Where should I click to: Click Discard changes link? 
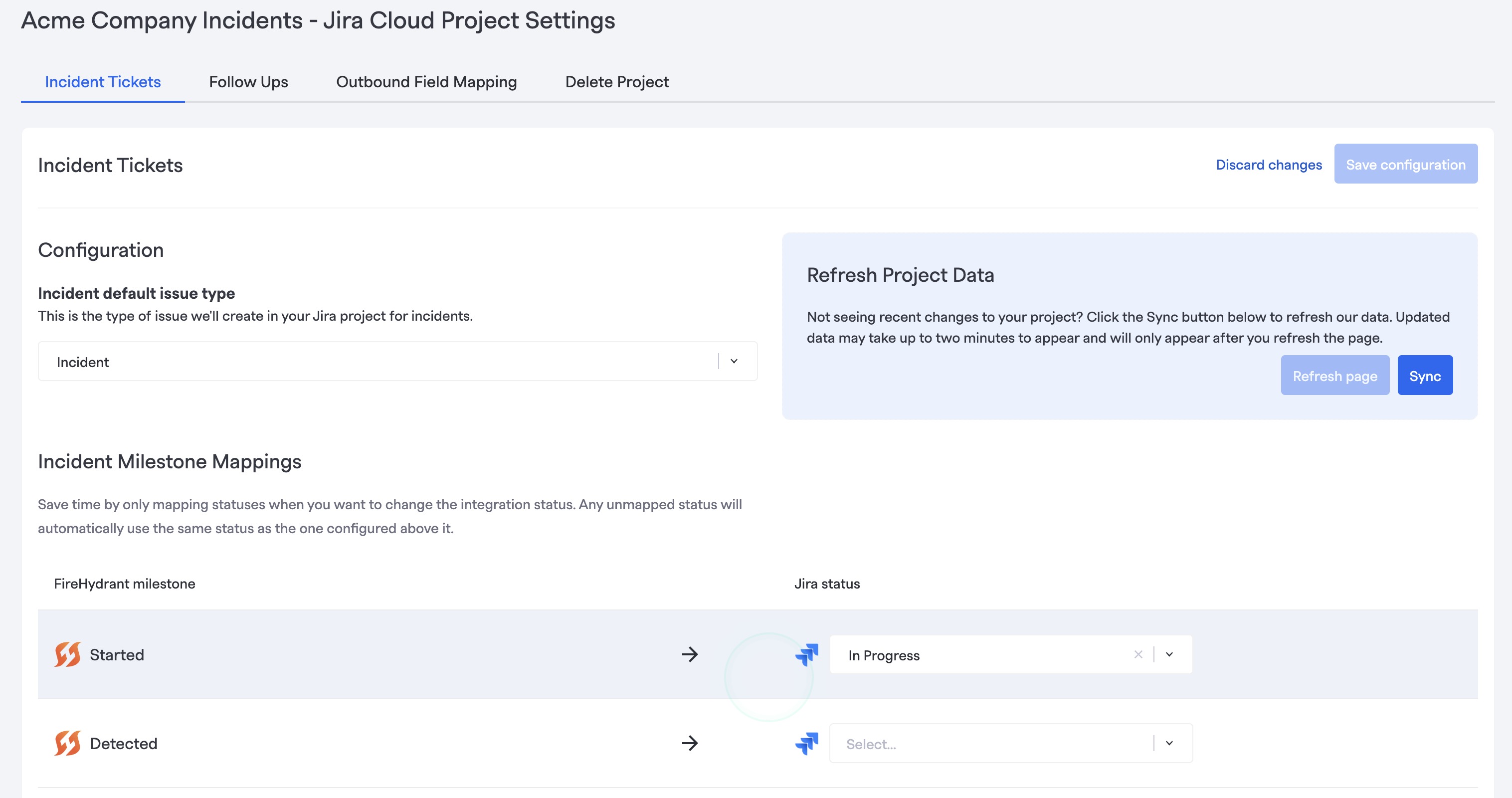click(1269, 165)
